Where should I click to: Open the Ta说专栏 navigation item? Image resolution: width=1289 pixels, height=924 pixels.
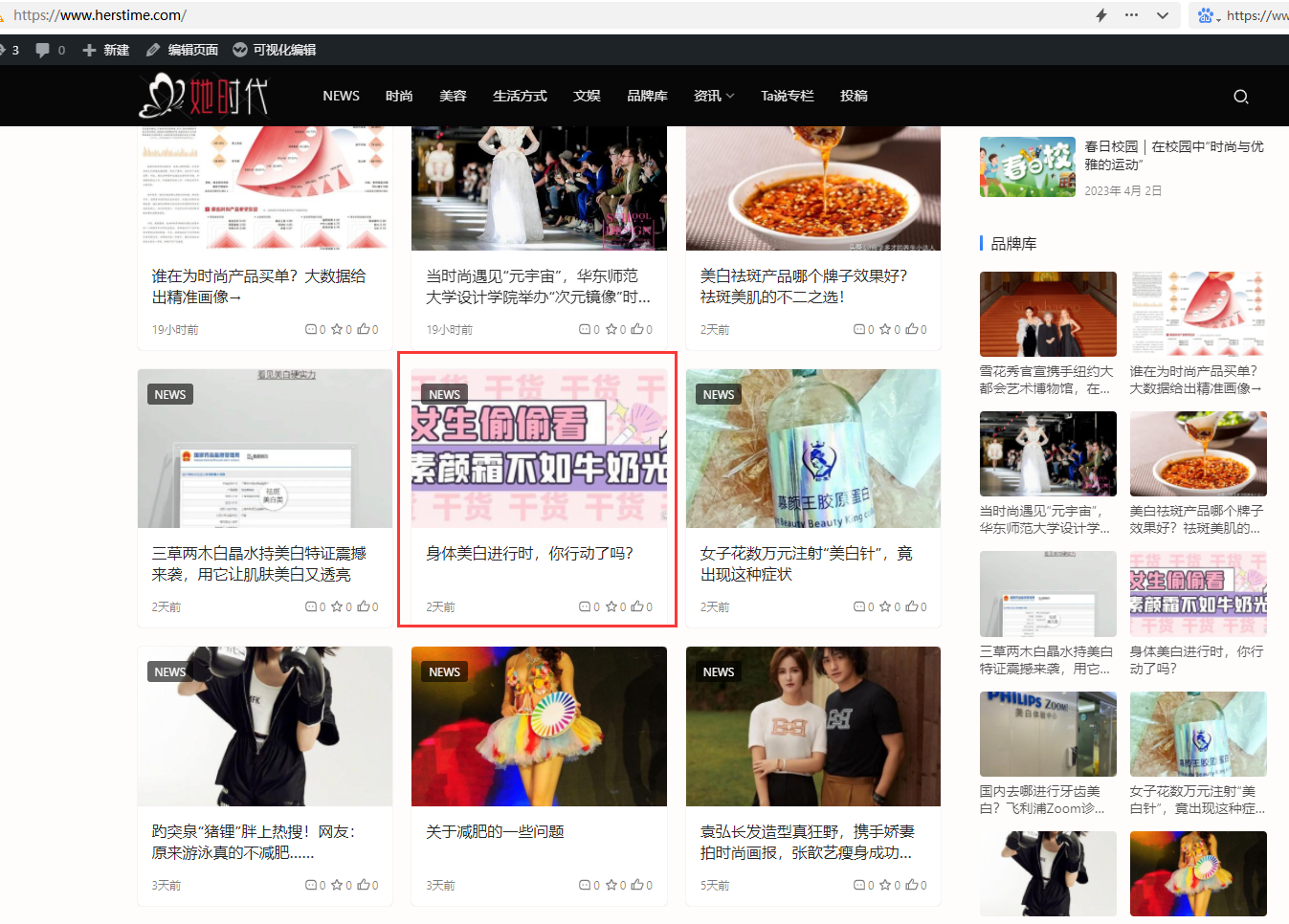[x=787, y=96]
